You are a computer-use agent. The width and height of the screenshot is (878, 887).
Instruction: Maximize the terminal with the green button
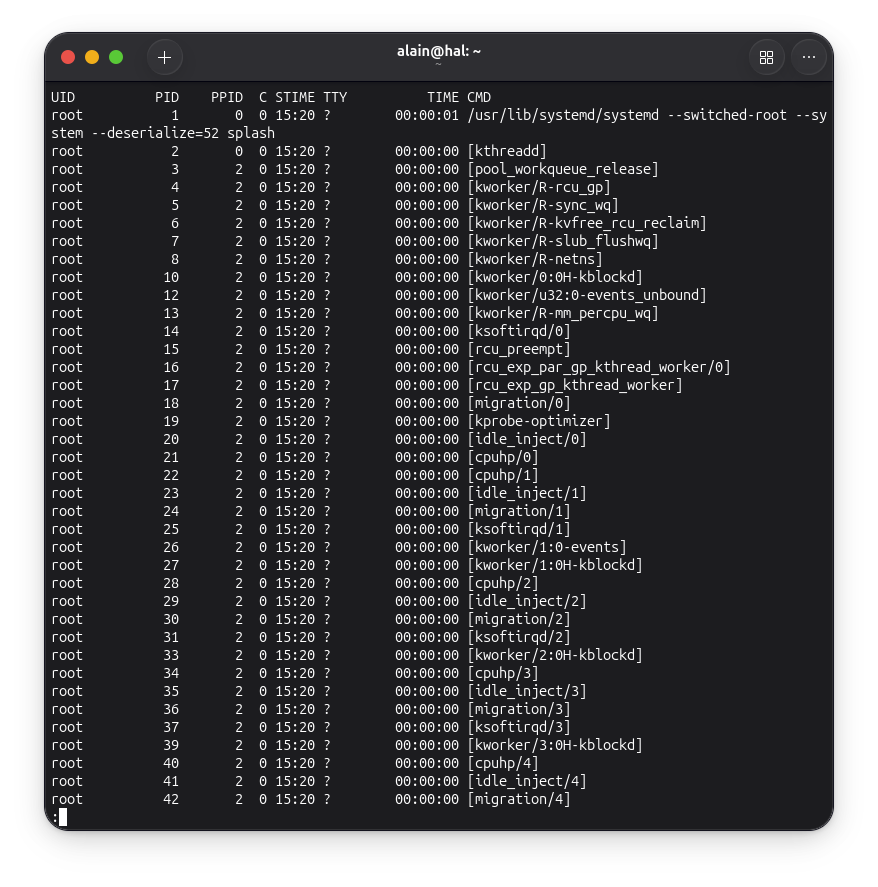116,57
